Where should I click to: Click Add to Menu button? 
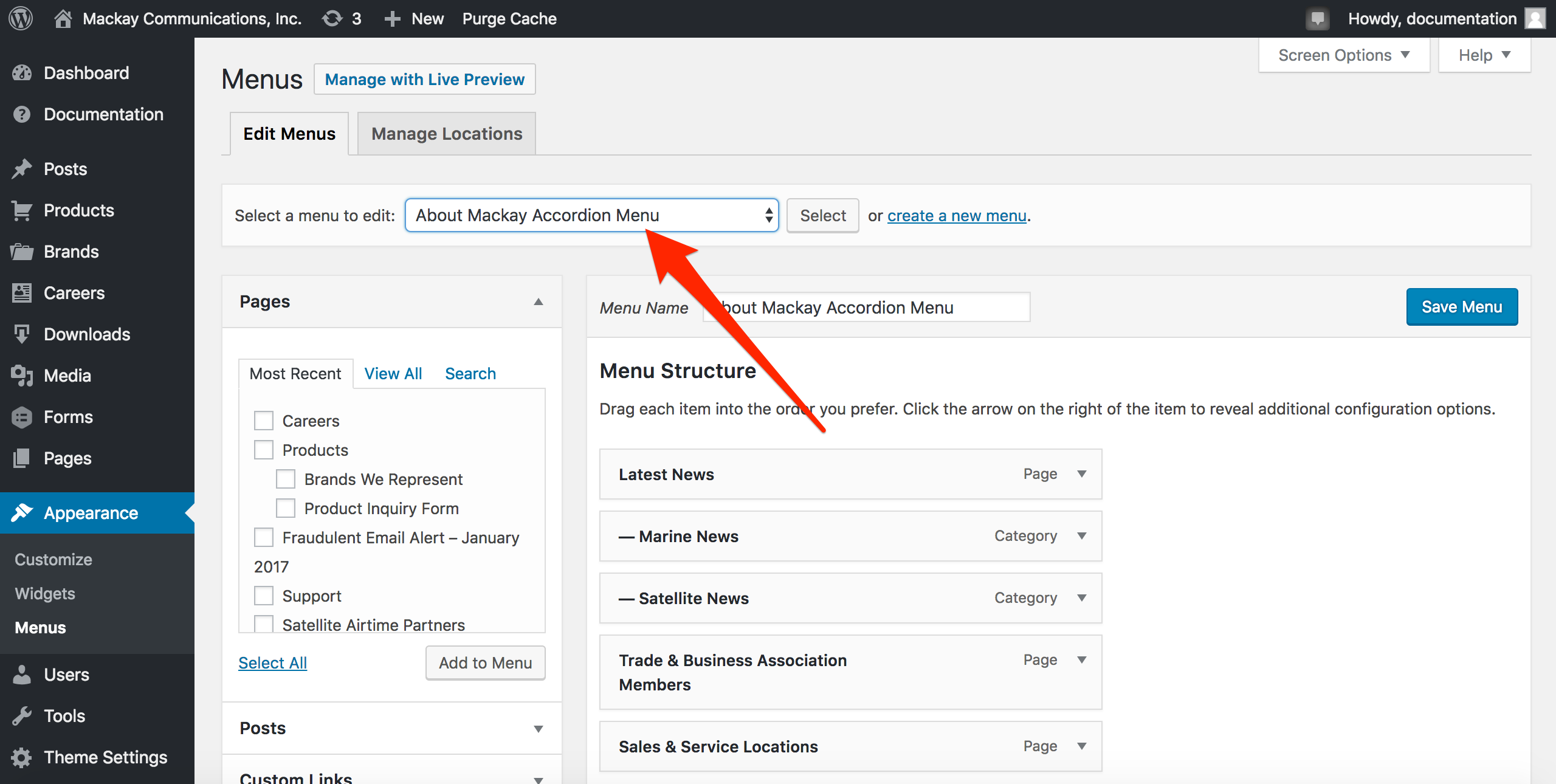coord(486,663)
